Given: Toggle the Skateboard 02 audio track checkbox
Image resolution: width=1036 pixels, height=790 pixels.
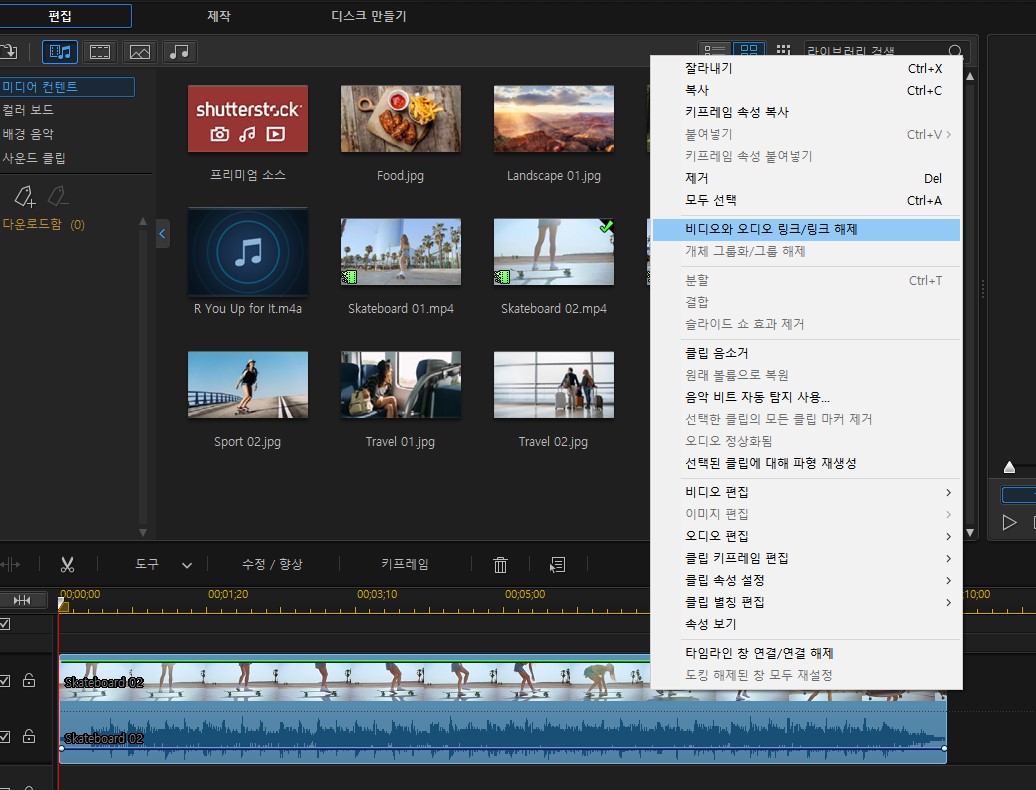Looking at the screenshot, I should click(5, 737).
